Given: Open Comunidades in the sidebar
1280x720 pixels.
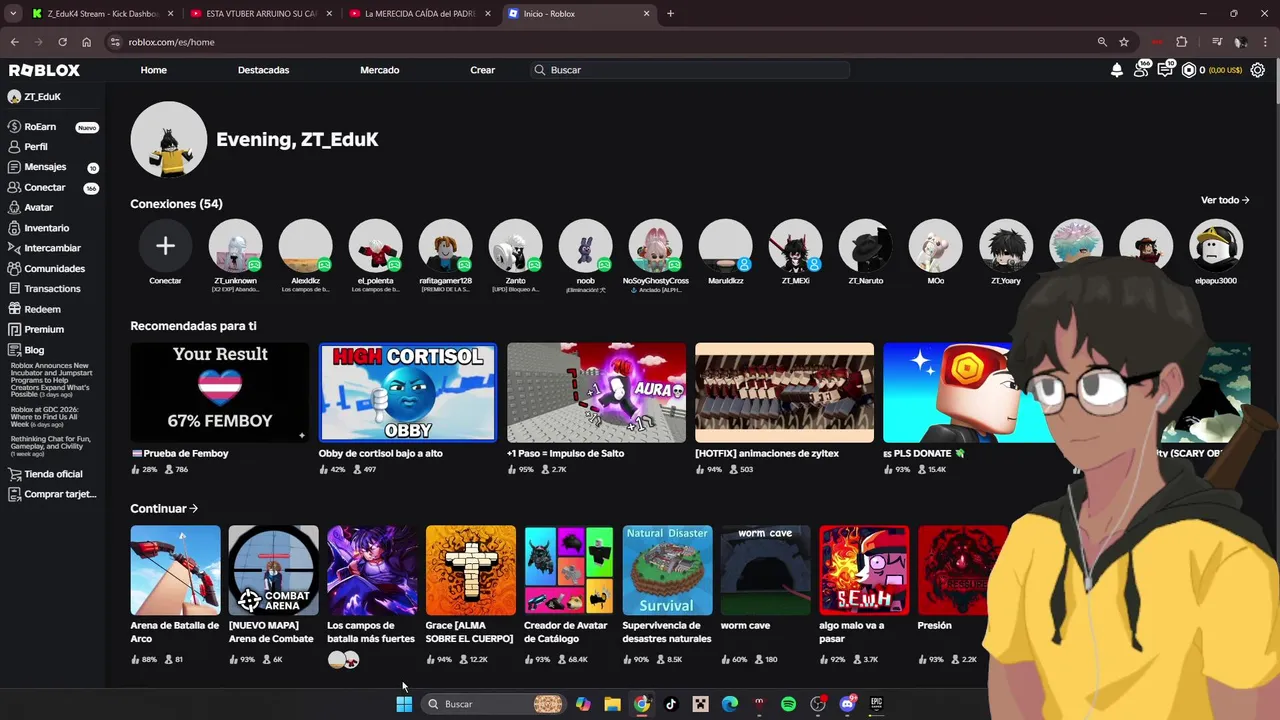Looking at the screenshot, I should [52, 269].
